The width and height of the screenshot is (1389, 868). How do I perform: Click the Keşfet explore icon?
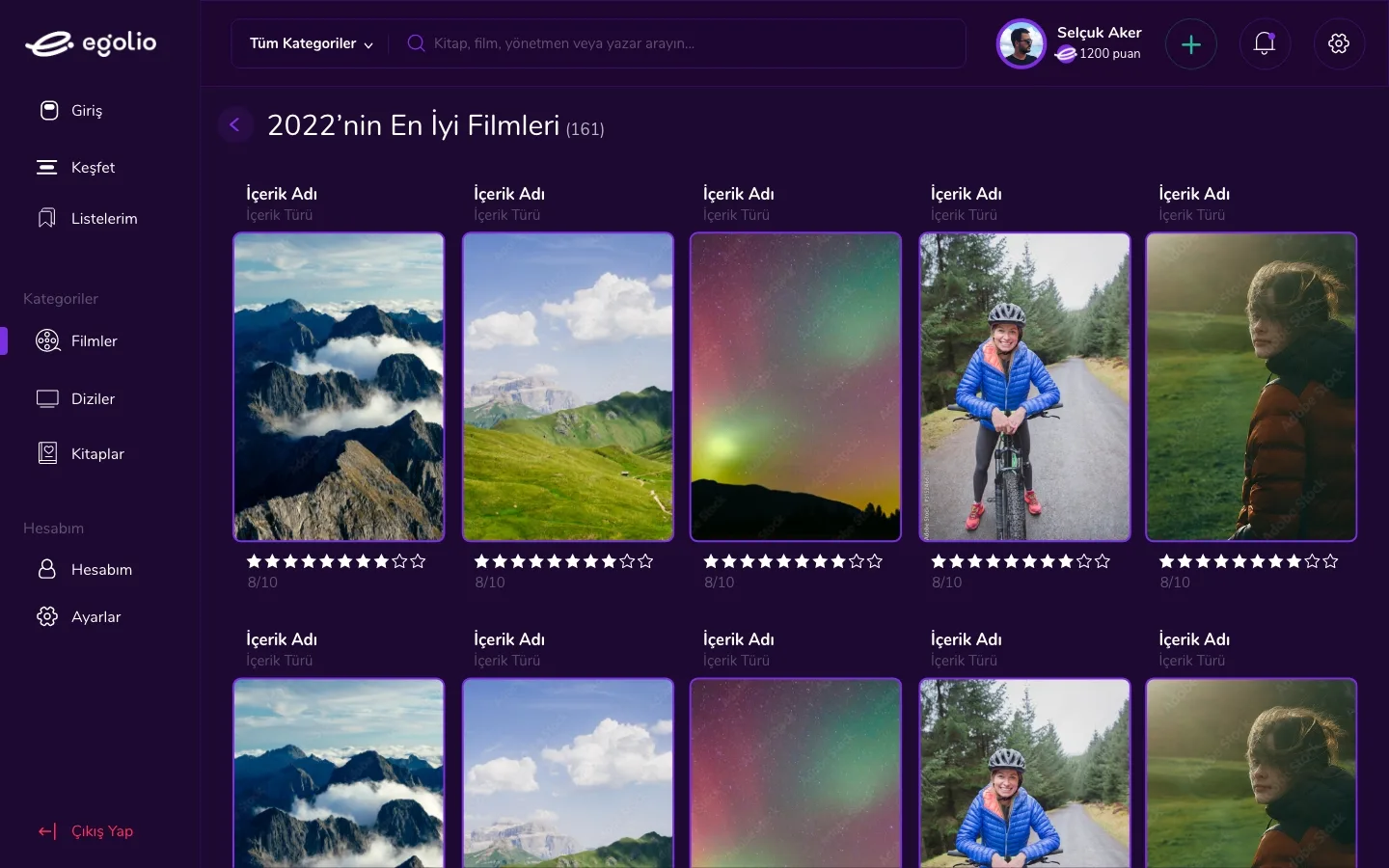[x=46, y=167]
